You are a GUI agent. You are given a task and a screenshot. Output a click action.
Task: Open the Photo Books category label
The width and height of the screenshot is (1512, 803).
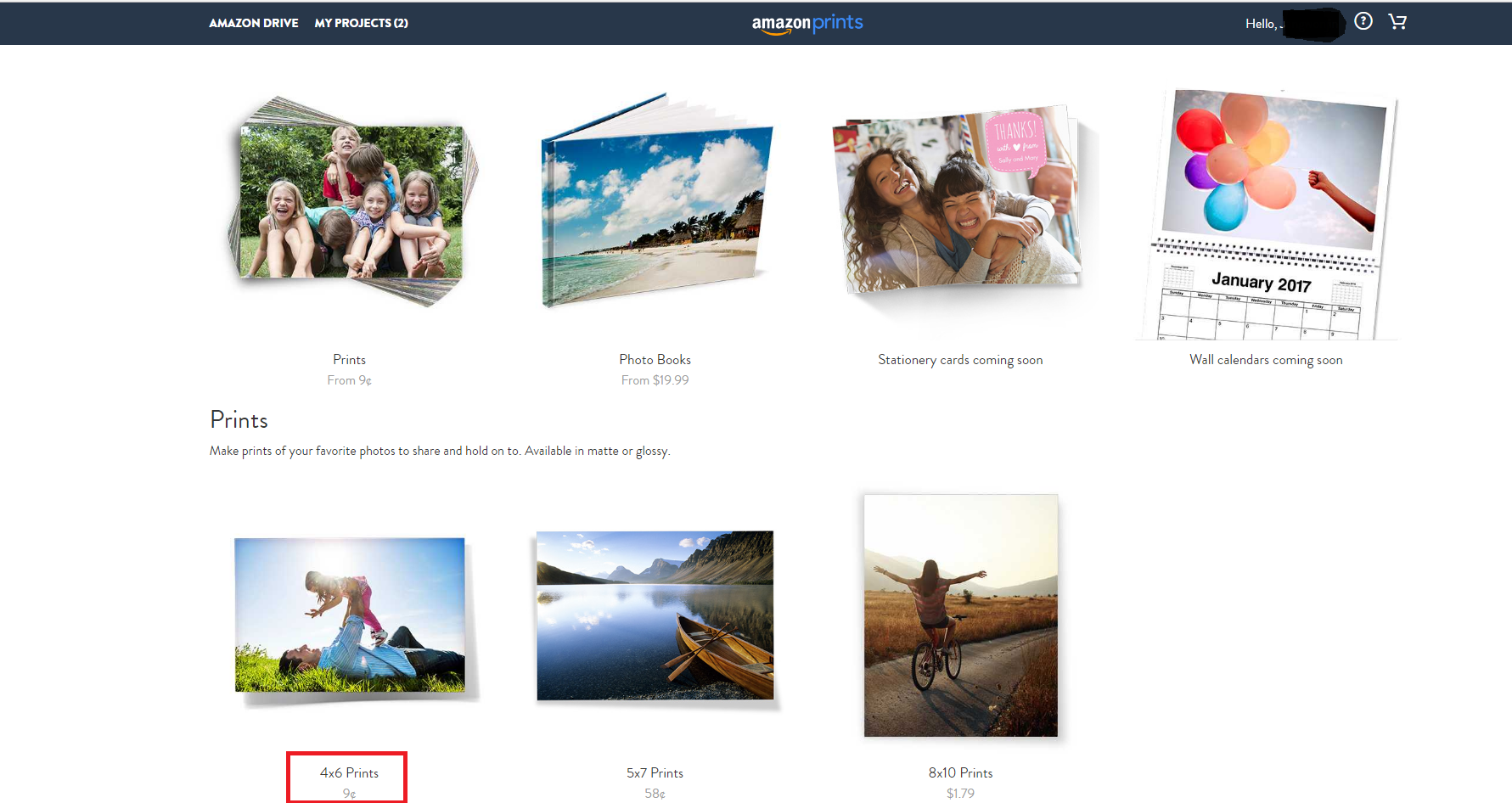click(x=655, y=360)
